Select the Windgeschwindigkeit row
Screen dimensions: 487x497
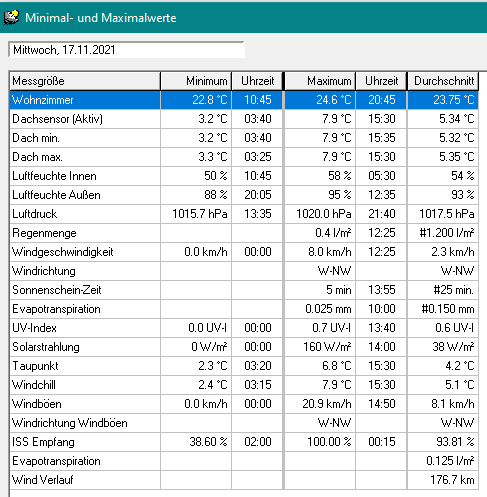[x=244, y=252]
